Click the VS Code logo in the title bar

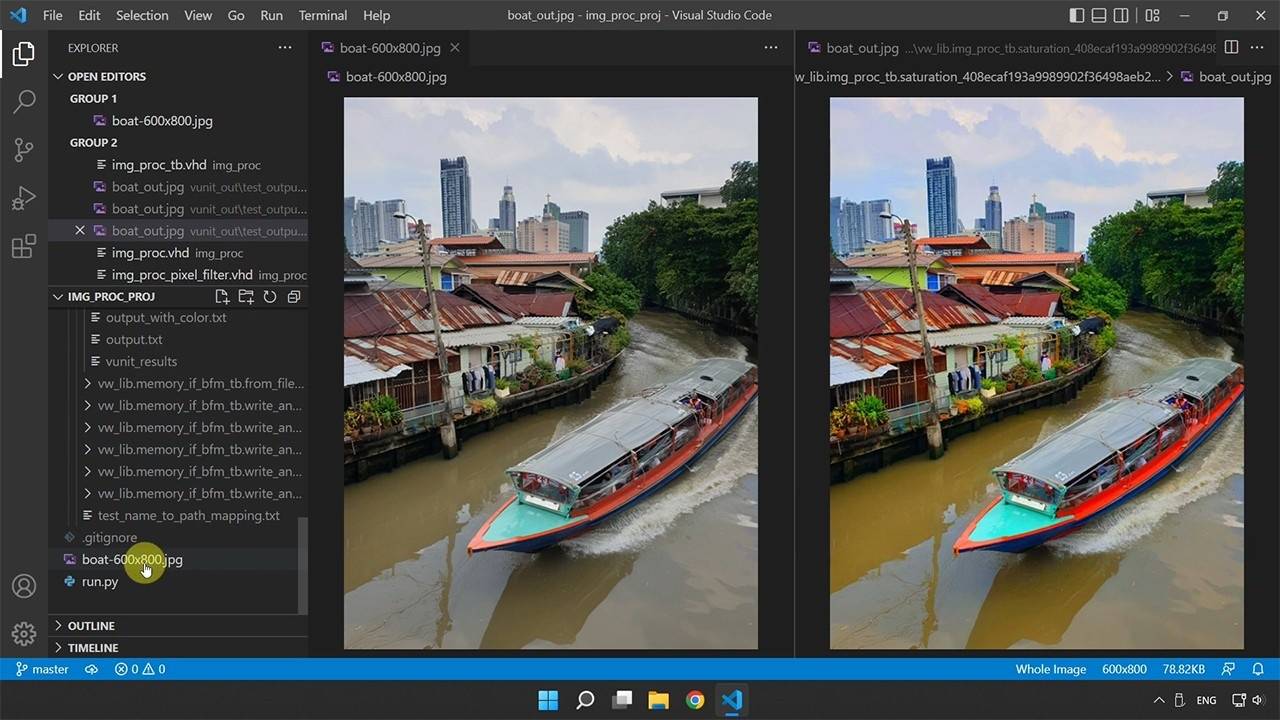pyautogui.click(x=18, y=15)
